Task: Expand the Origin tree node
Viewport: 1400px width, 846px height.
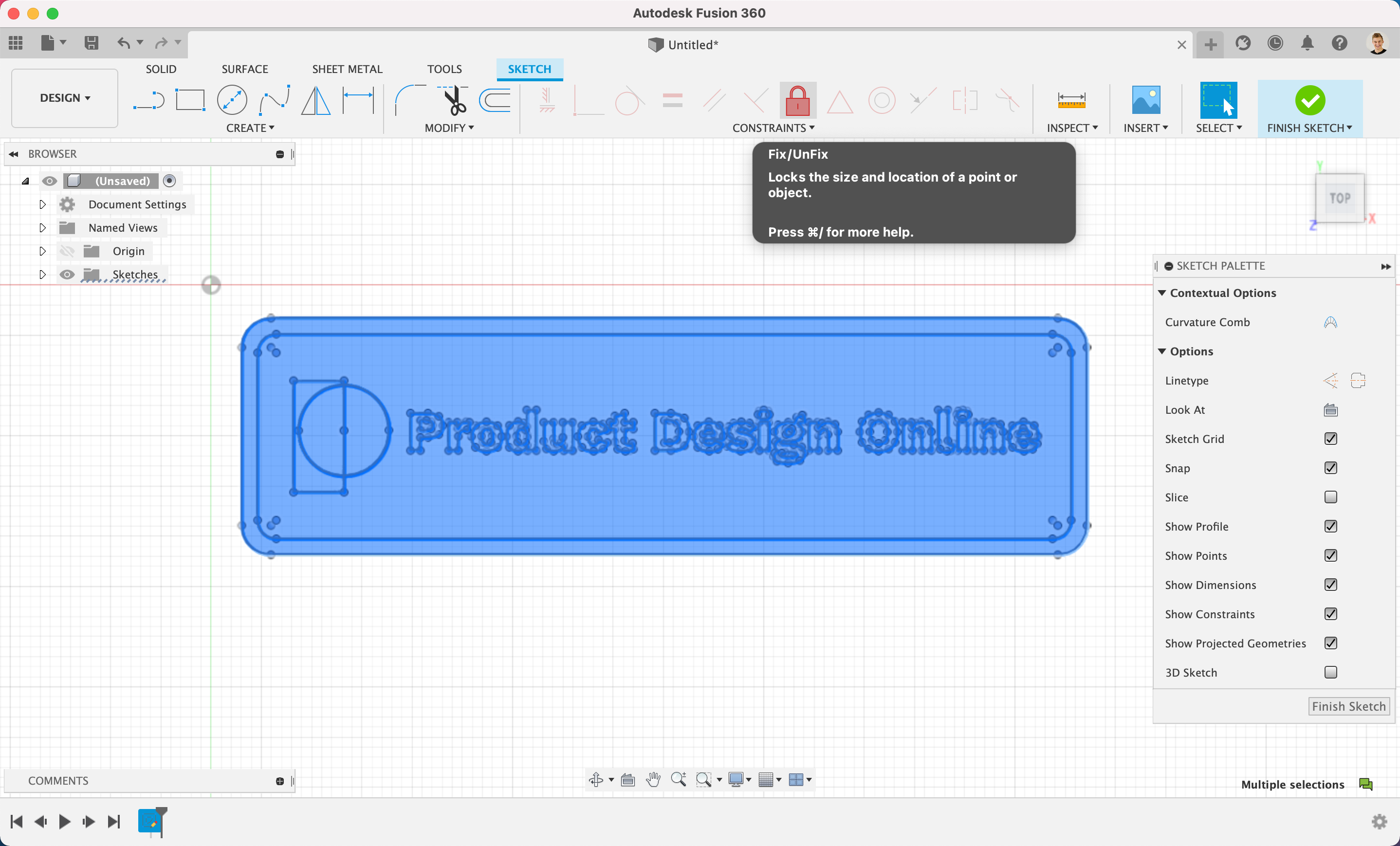Action: point(43,251)
